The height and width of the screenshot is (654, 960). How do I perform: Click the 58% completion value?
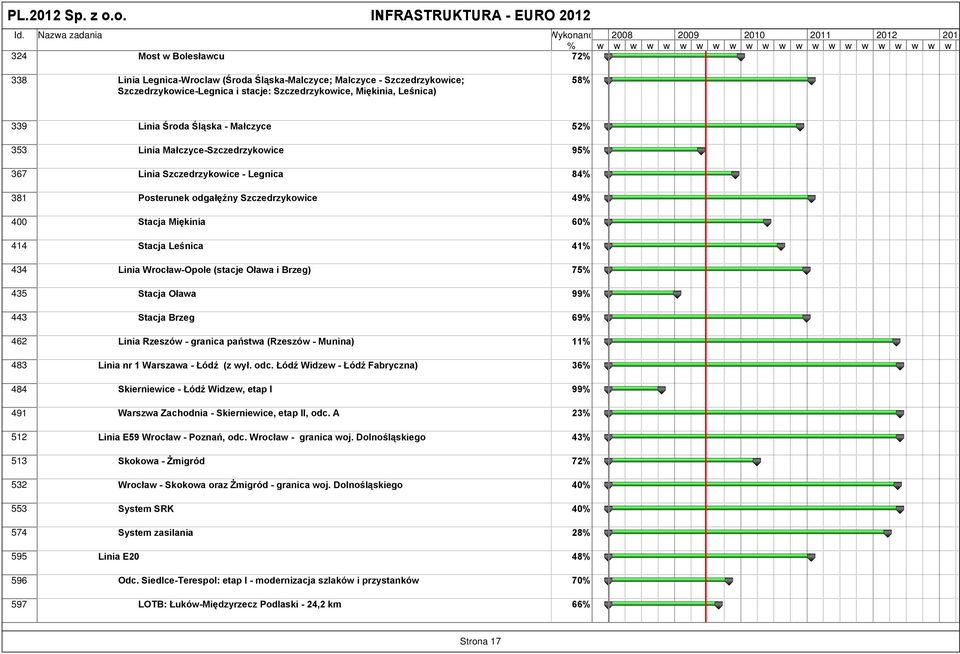581,80
